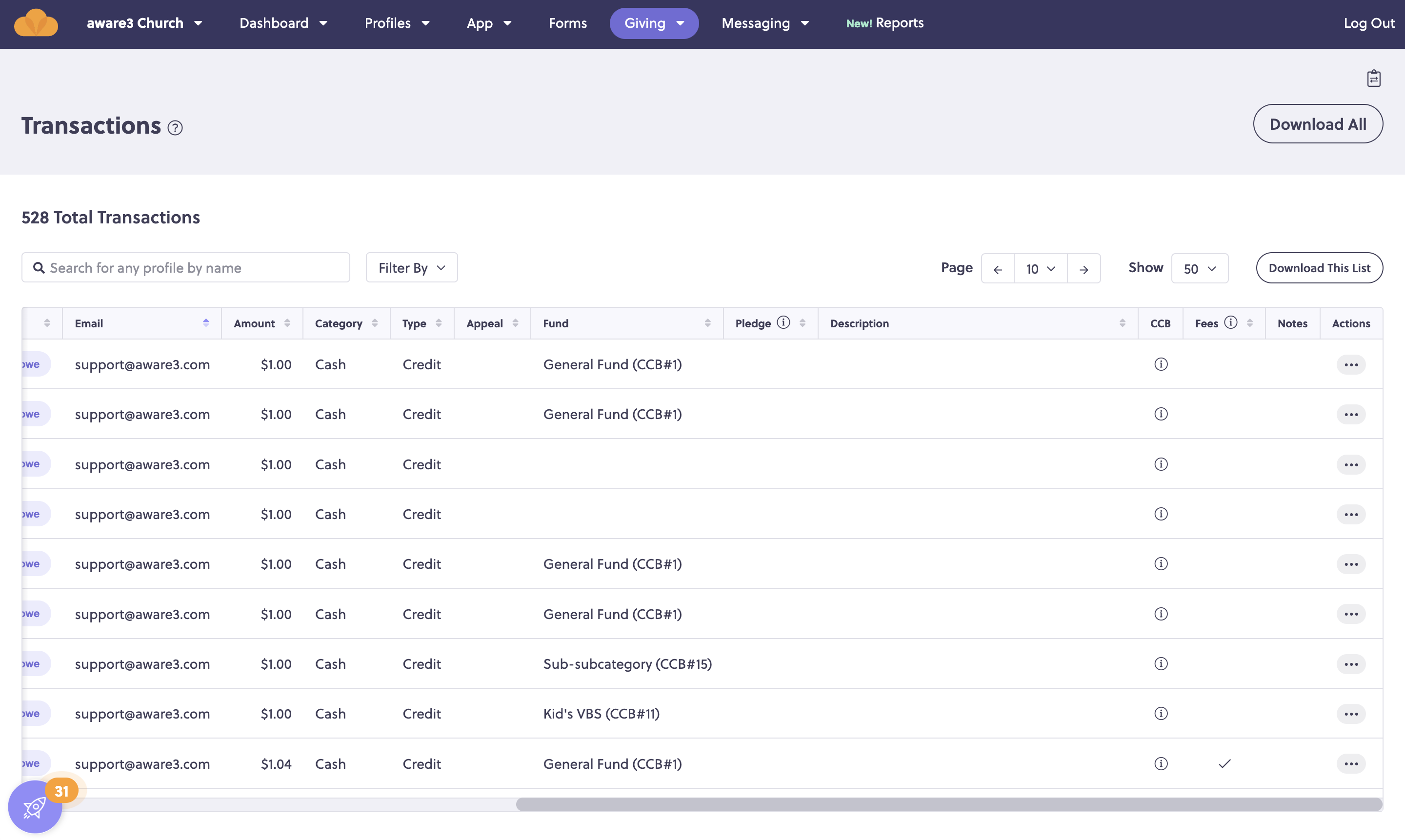
Task: Click into the profile name search field
Action: click(x=186, y=268)
